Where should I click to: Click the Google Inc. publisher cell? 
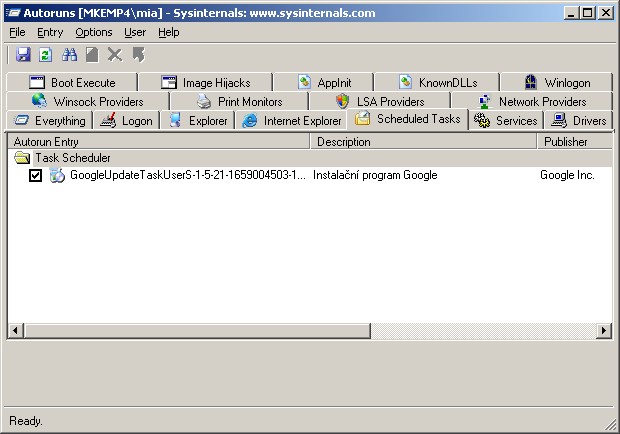point(567,175)
